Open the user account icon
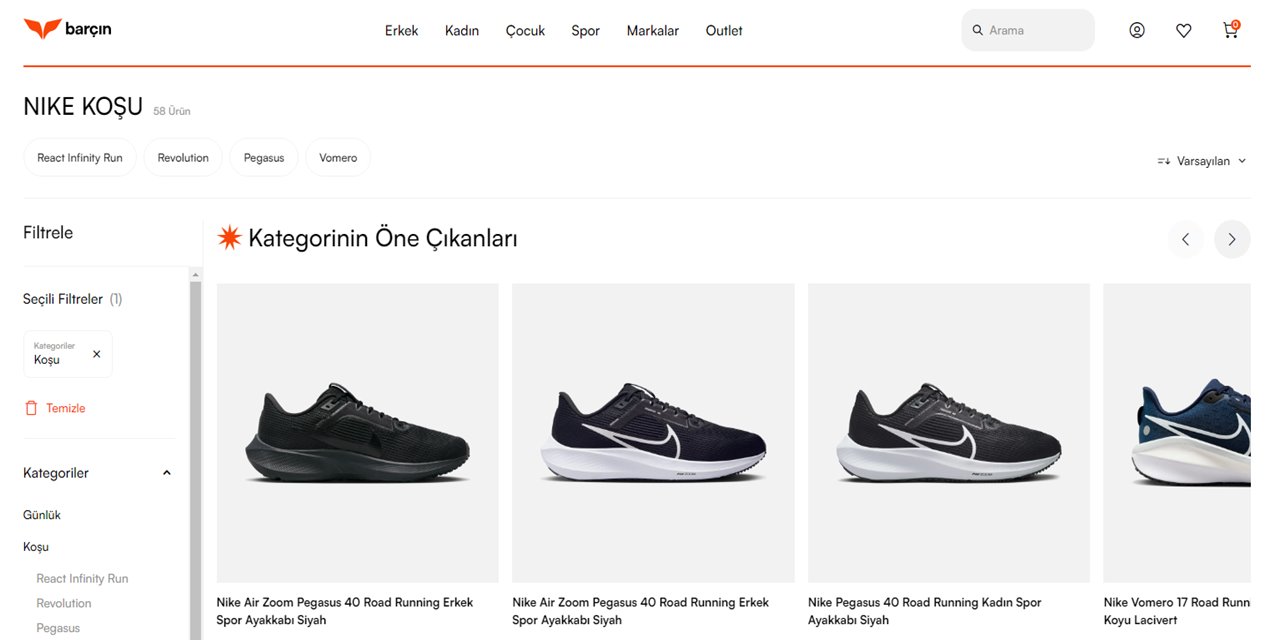 point(1137,30)
